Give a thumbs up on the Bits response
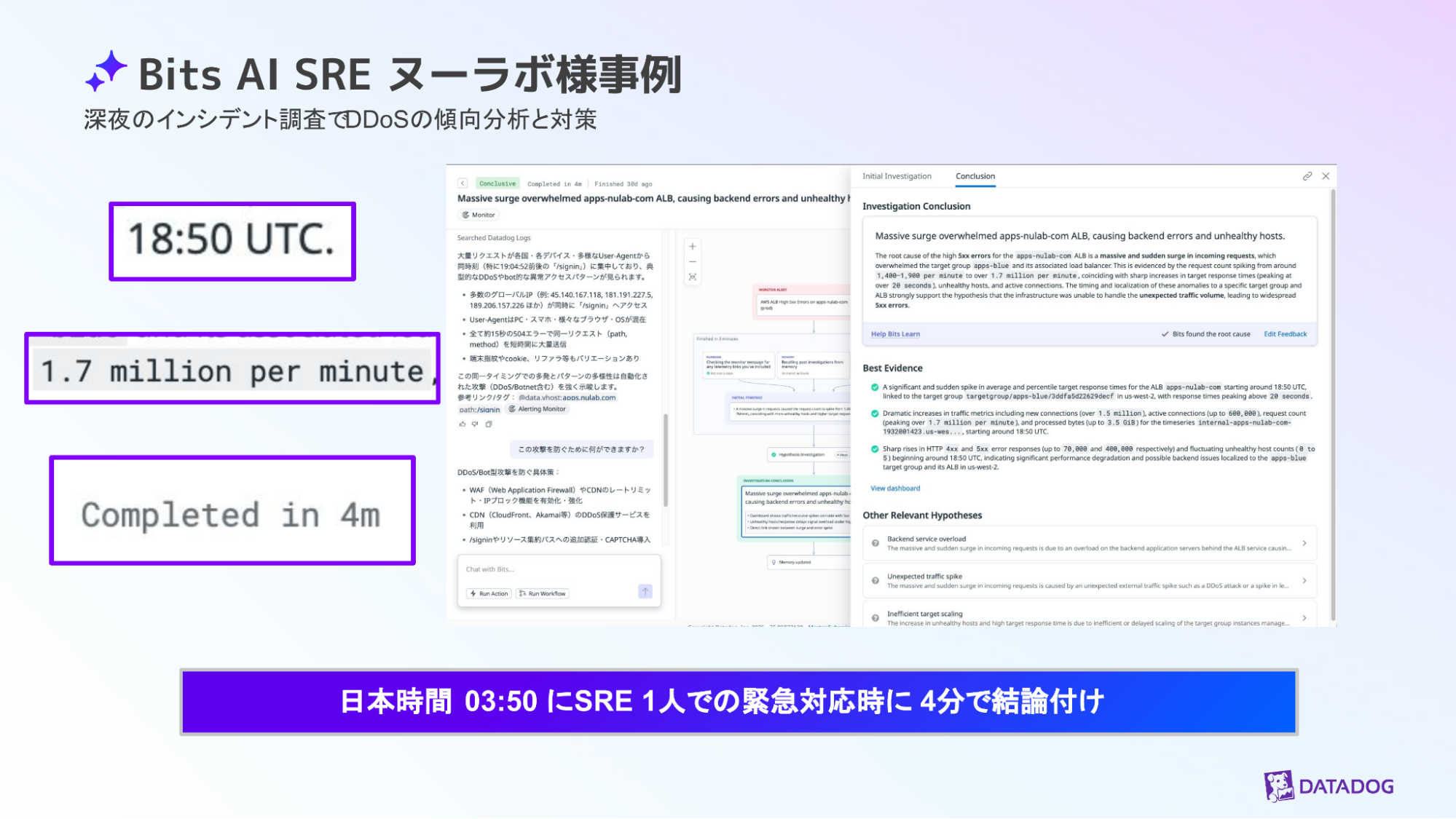This screenshot has width=1456, height=819. pyautogui.click(x=463, y=424)
